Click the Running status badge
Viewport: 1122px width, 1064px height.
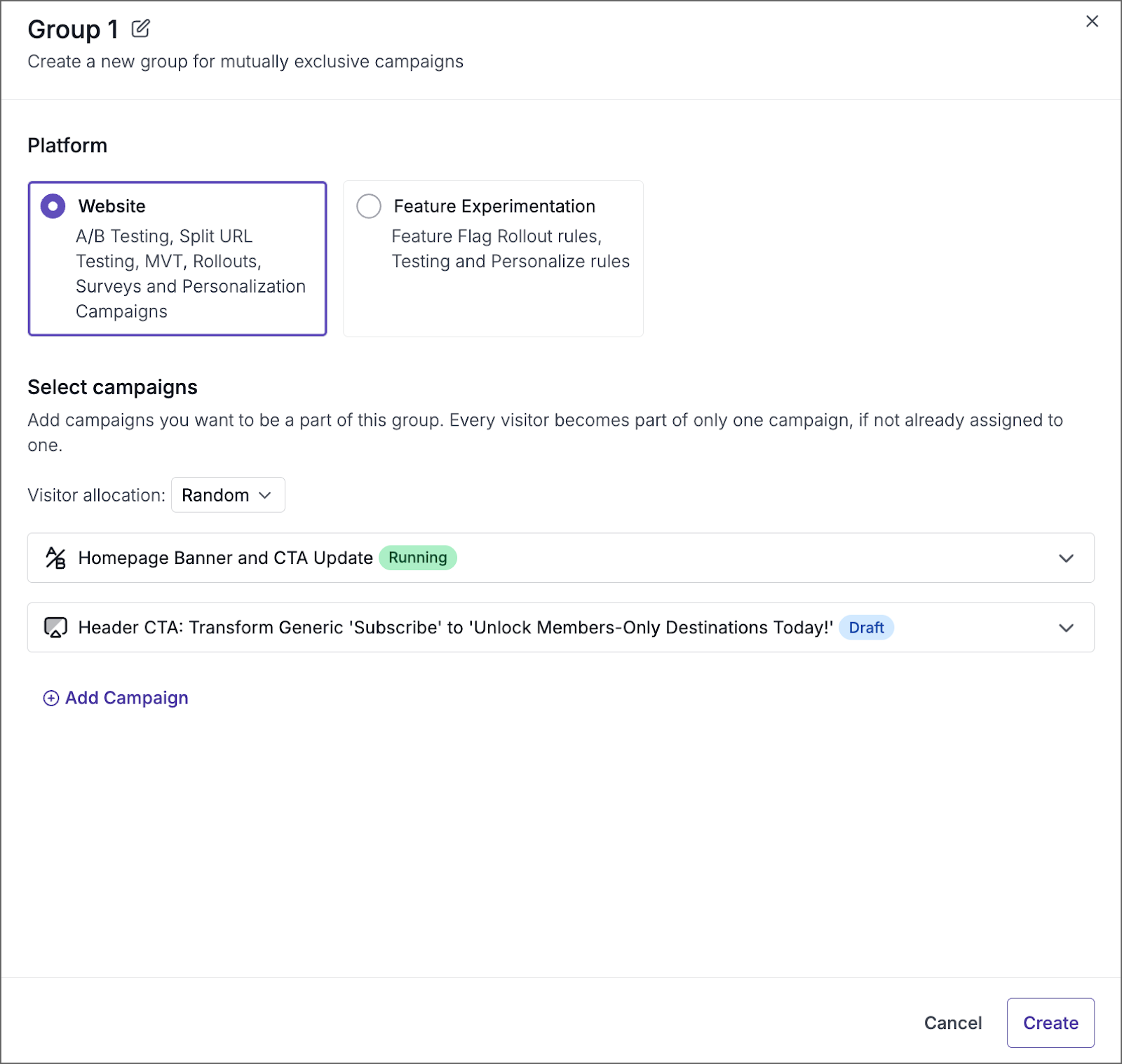tap(418, 558)
